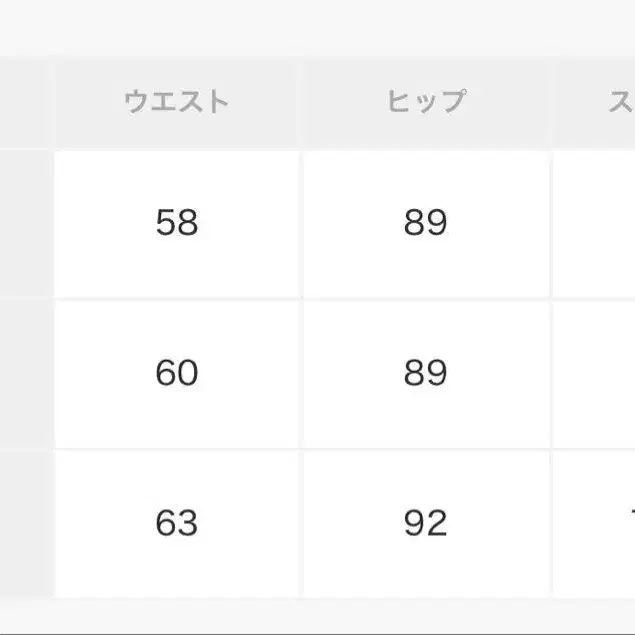This screenshot has height=635, width=635.
Task: Select the waist value 58
Action: click(177, 223)
